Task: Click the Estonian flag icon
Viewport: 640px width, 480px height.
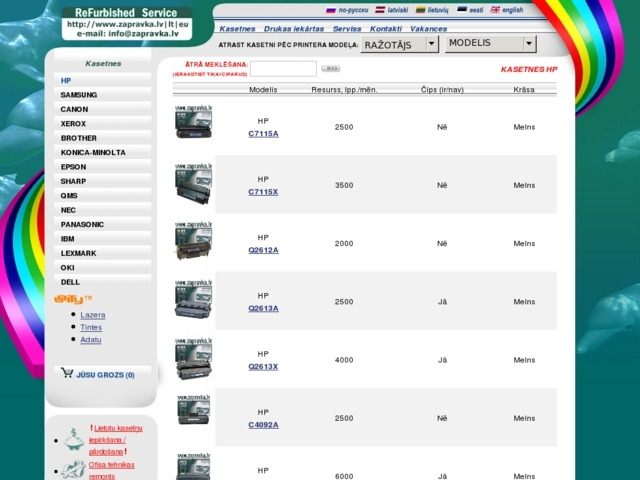Action: [462, 9]
